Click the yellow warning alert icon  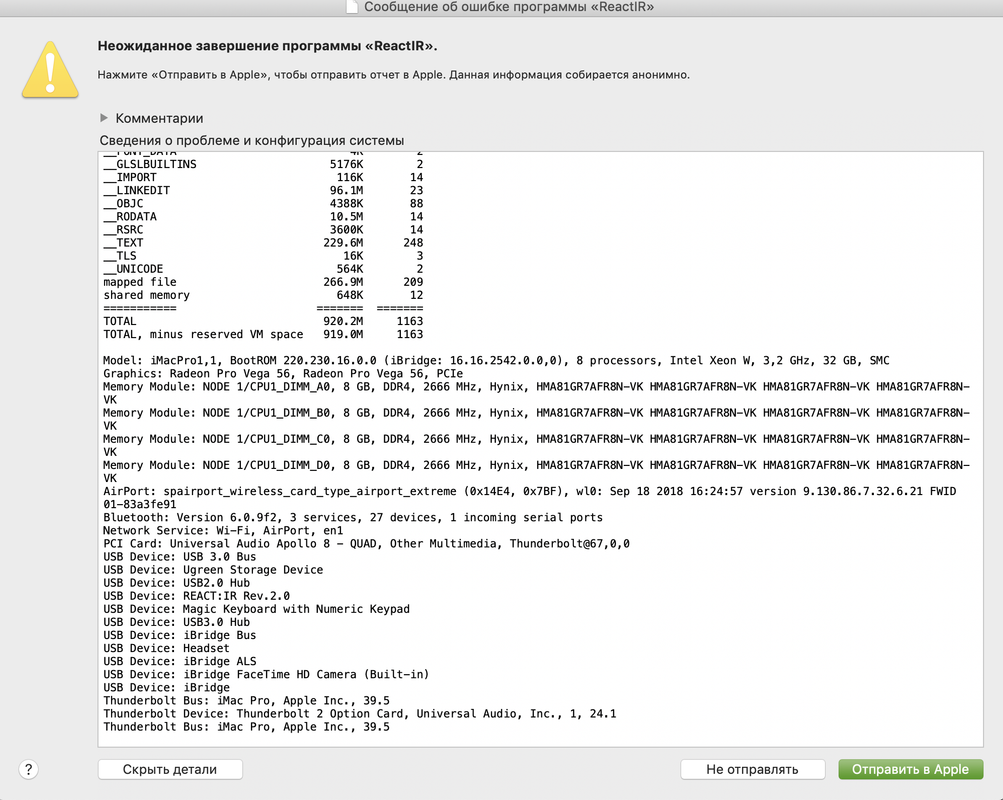click(x=50, y=70)
